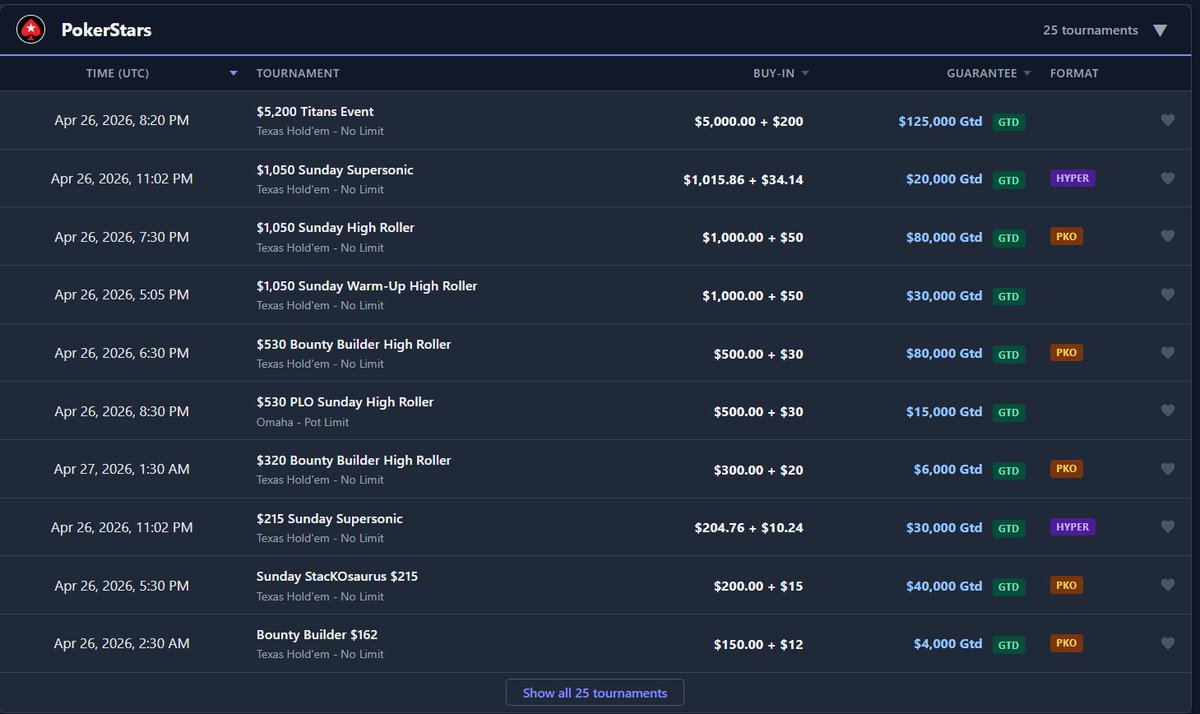
Task: Open the $1,050 Sunday High Roller title
Action: point(335,228)
